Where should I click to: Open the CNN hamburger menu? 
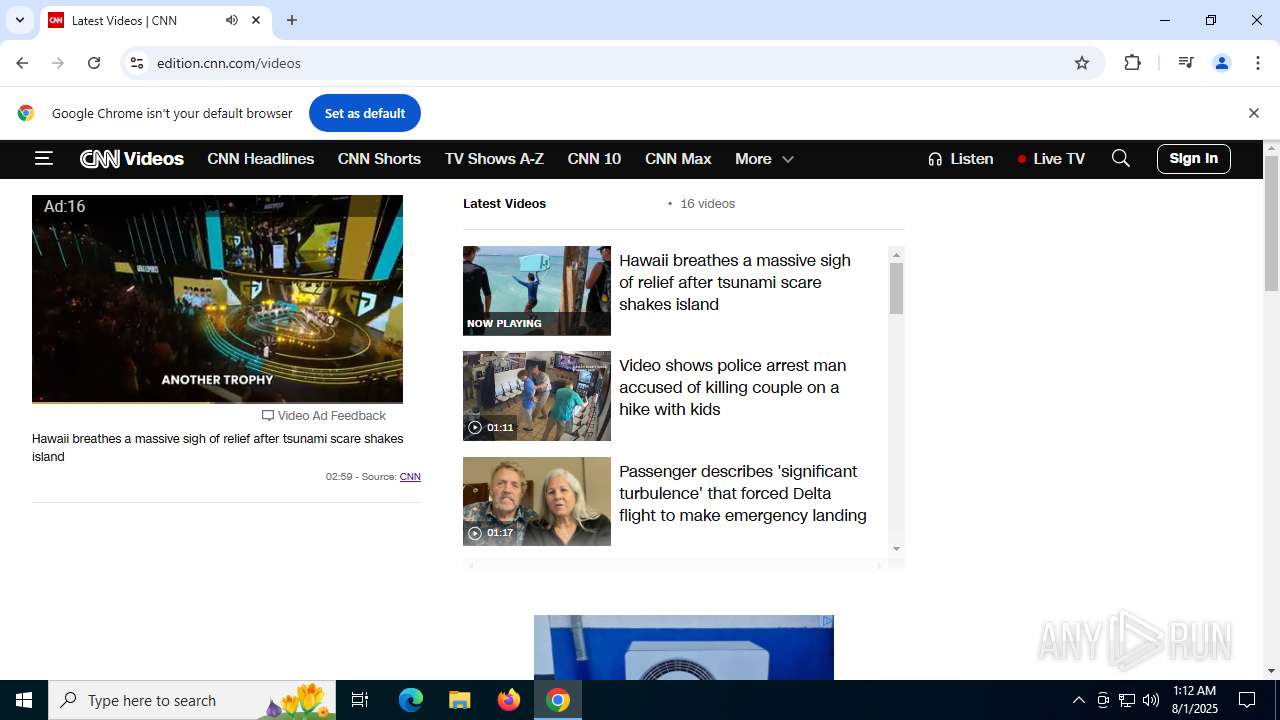pos(43,158)
